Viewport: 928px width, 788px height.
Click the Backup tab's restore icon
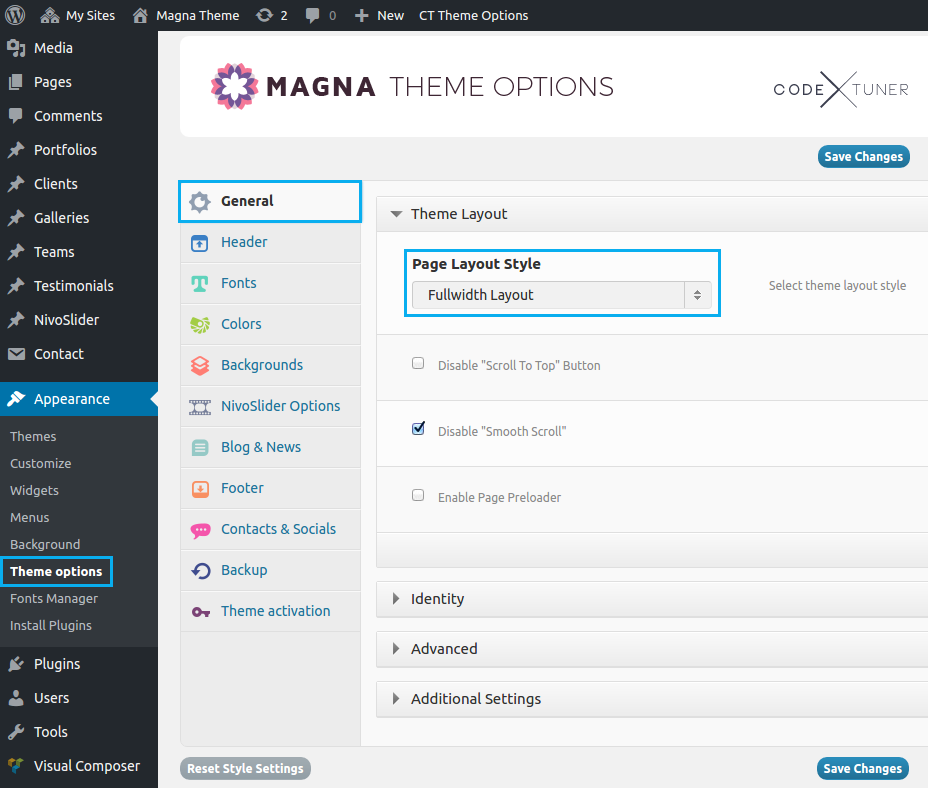[x=201, y=571]
